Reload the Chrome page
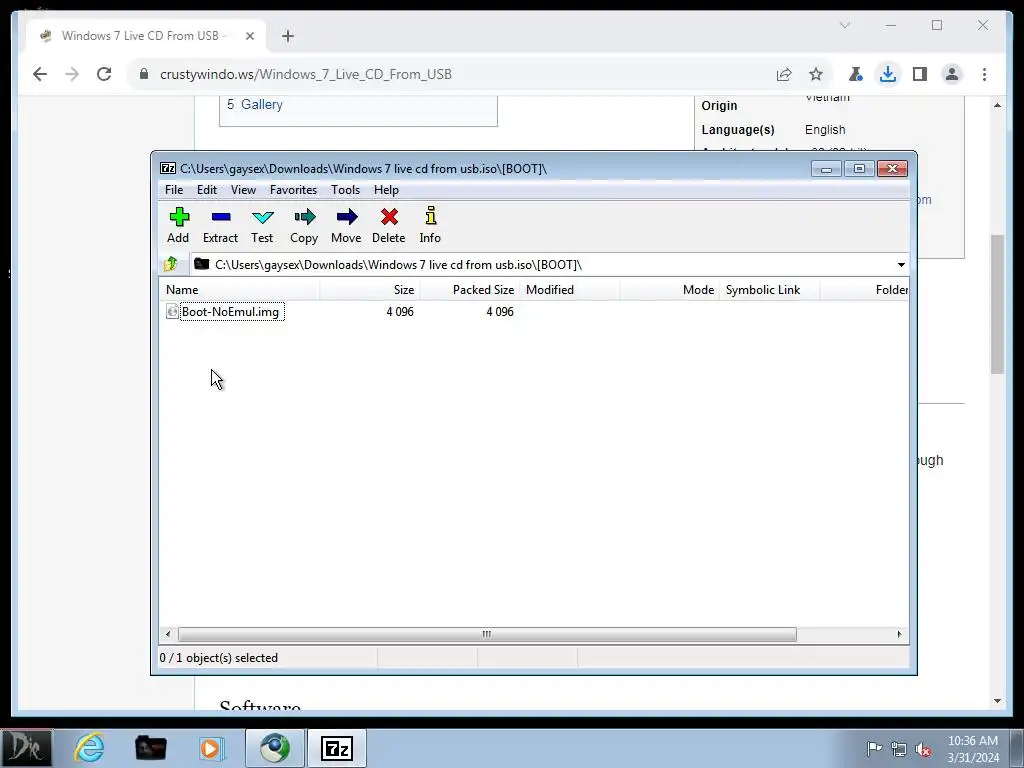Viewport: 1024px width, 768px height. pyautogui.click(x=104, y=74)
